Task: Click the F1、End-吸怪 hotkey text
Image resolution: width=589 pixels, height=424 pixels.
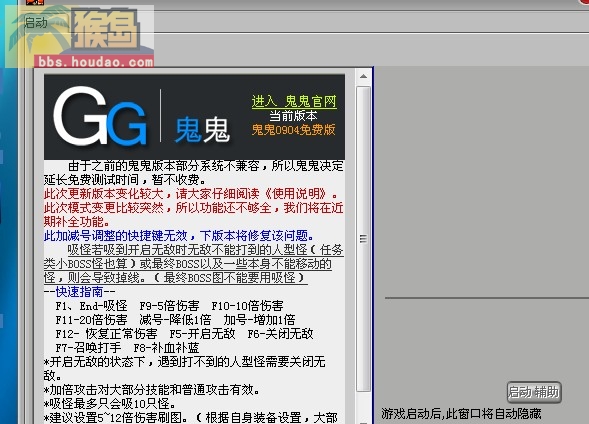Action: click(91, 306)
